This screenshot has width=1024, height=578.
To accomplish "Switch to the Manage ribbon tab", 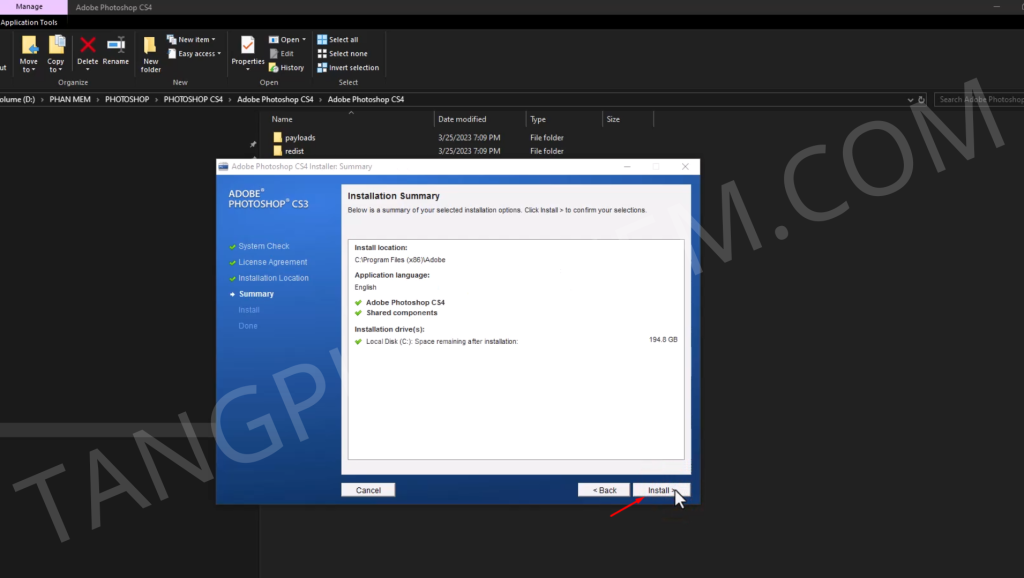I will pos(29,7).
